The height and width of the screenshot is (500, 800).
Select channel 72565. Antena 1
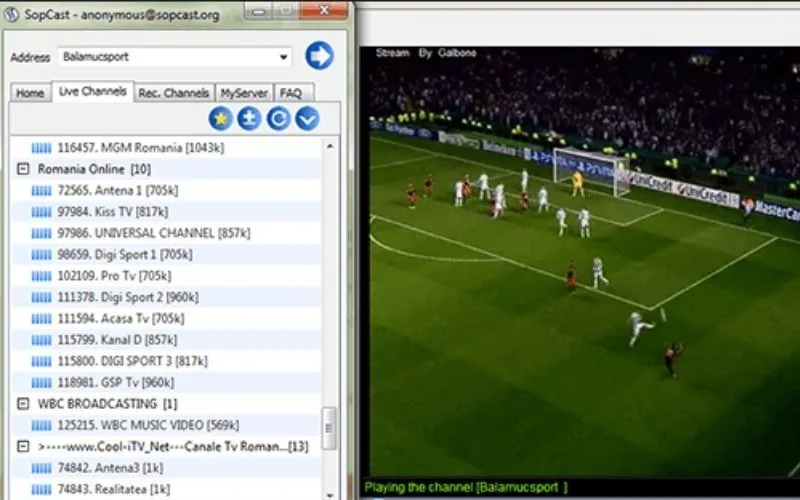tap(118, 191)
